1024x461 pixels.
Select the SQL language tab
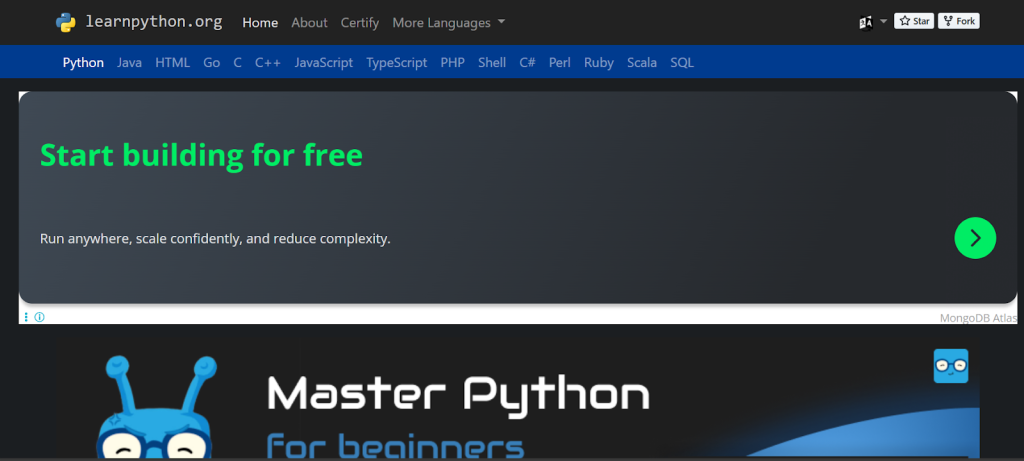(x=681, y=62)
